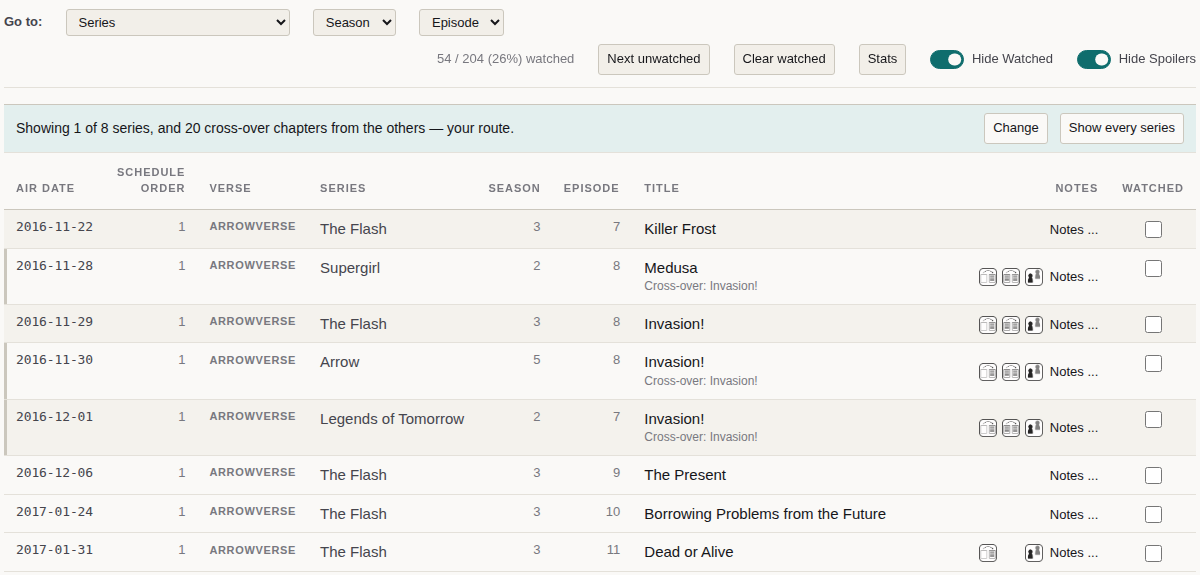
Task: Click the Legends of Tomorrow series name
Action: pos(392,419)
